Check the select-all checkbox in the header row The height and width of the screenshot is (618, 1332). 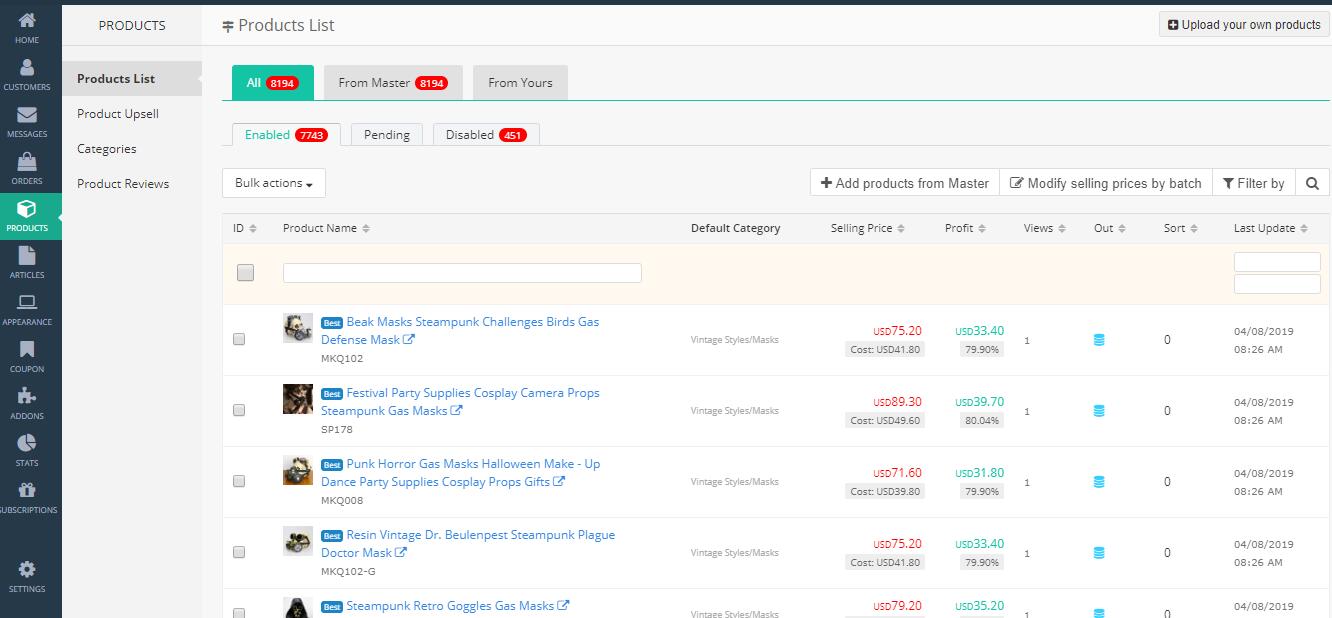(x=245, y=272)
